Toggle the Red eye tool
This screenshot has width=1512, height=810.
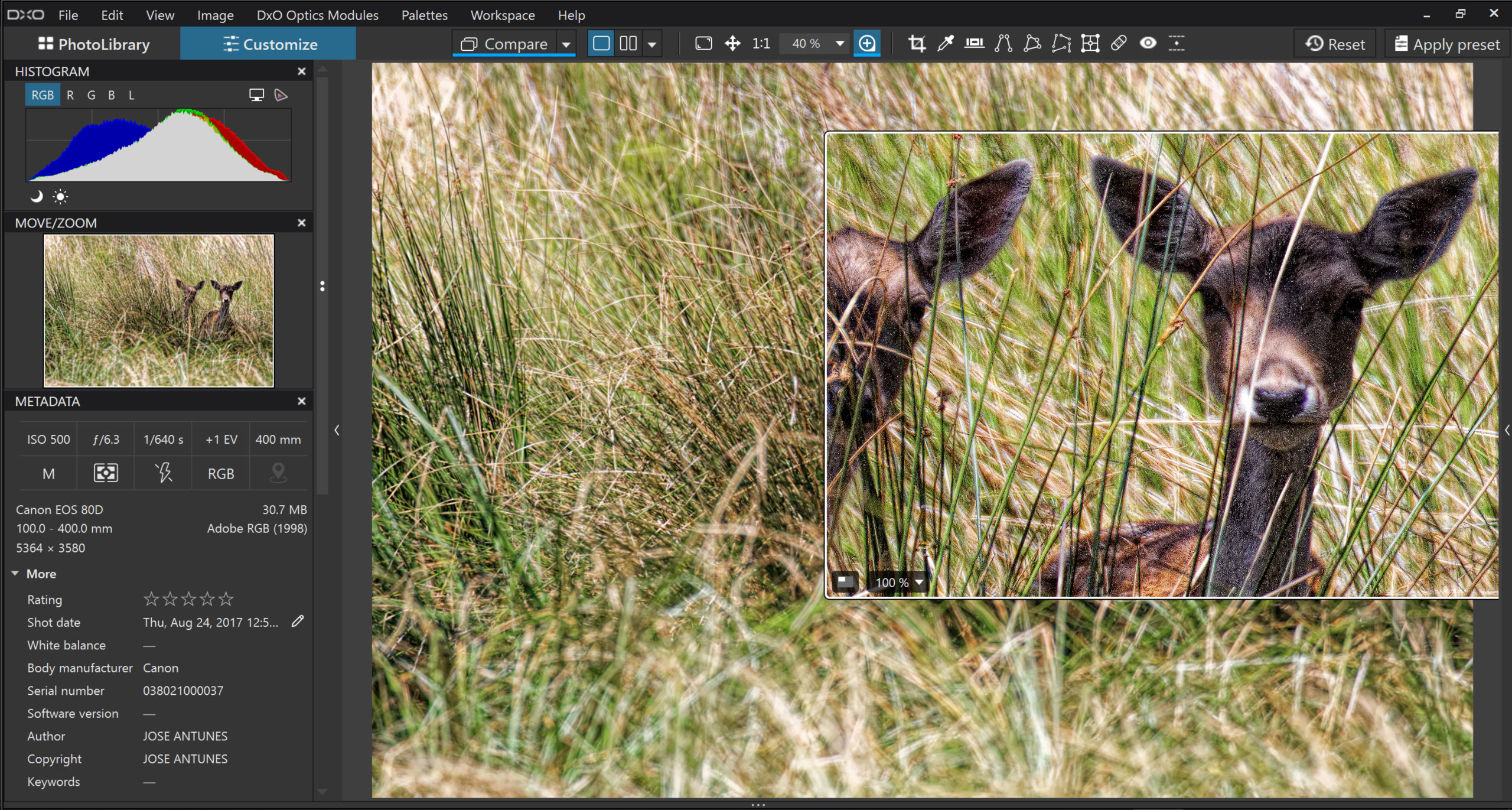(1148, 43)
